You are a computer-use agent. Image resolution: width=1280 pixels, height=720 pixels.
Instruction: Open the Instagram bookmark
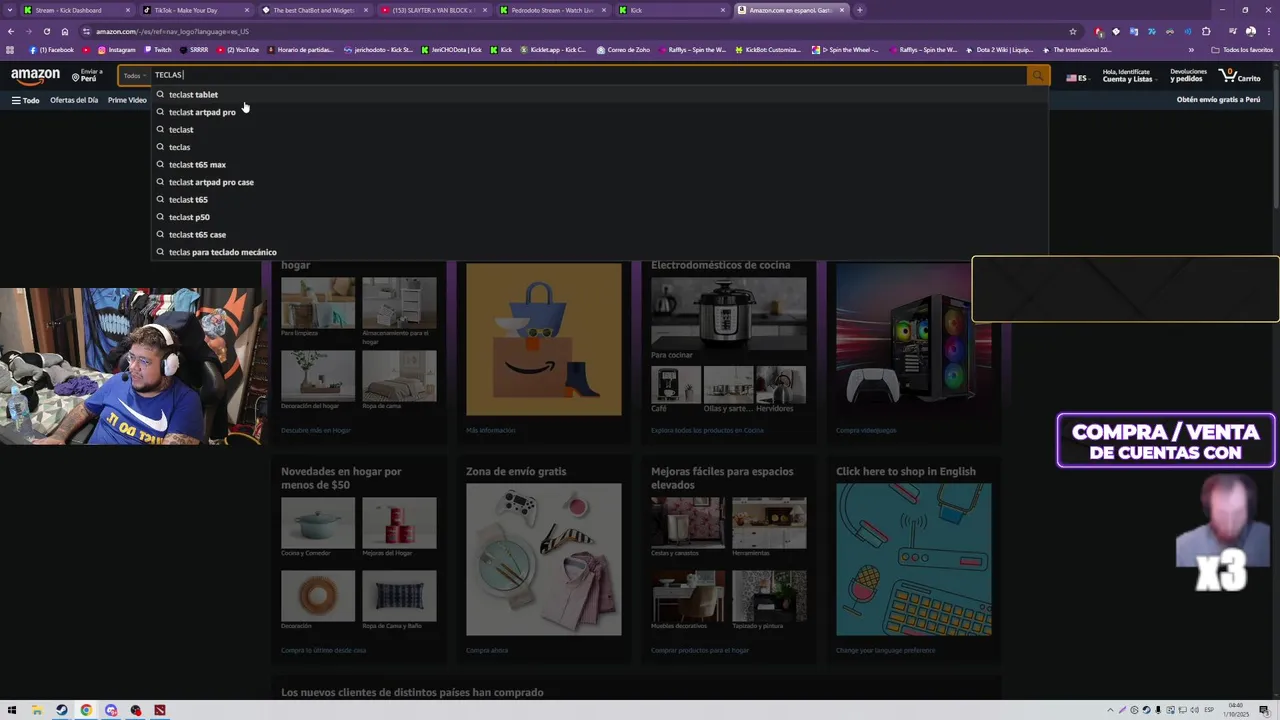pyautogui.click(x=116, y=49)
